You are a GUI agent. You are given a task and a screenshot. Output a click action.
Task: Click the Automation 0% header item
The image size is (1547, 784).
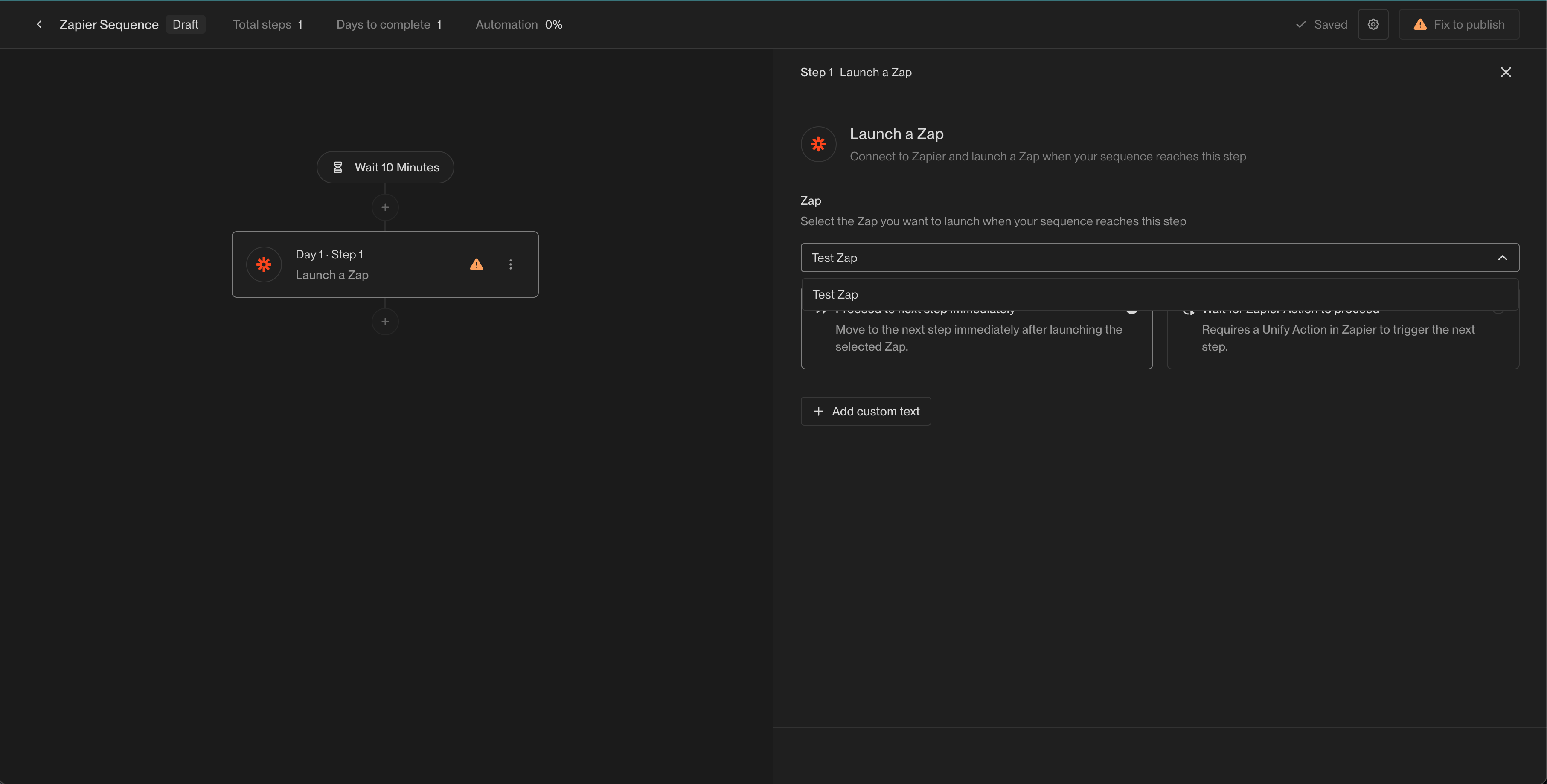[518, 24]
